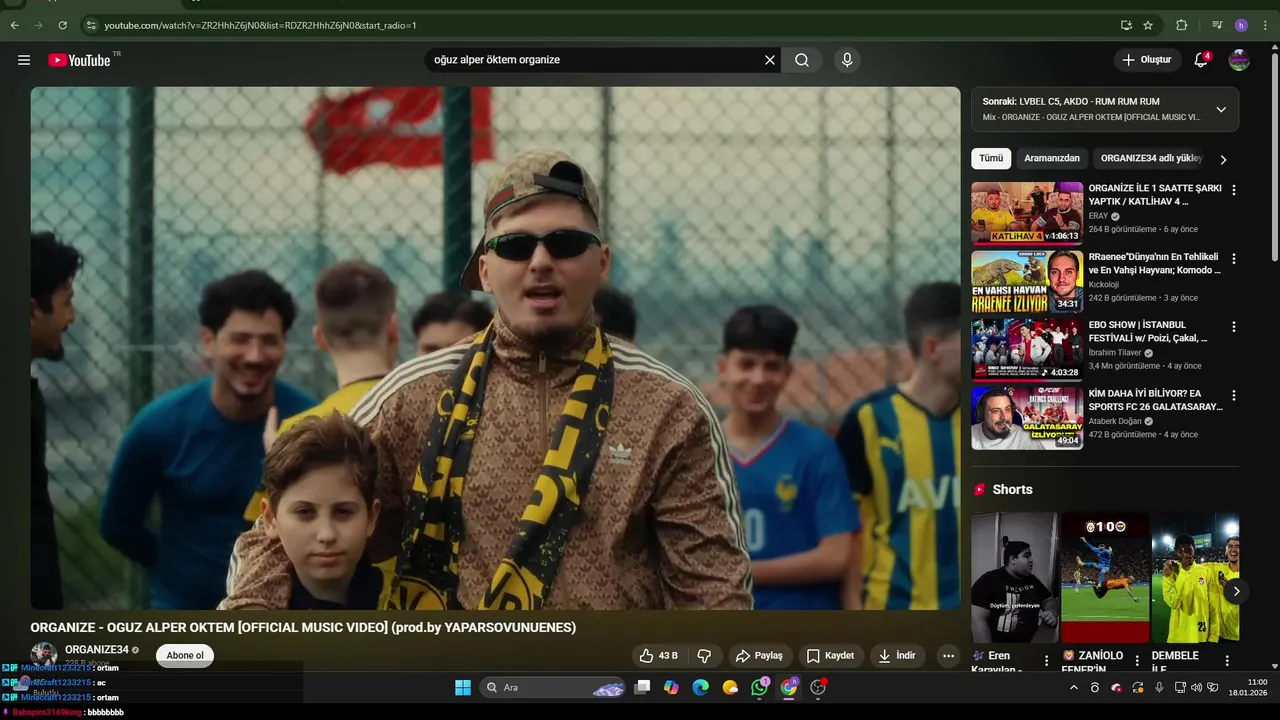The width and height of the screenshot is (1280, 720).
Task: Open Microsoft Edge from the taskbar
Action: (x=701, y=687)
